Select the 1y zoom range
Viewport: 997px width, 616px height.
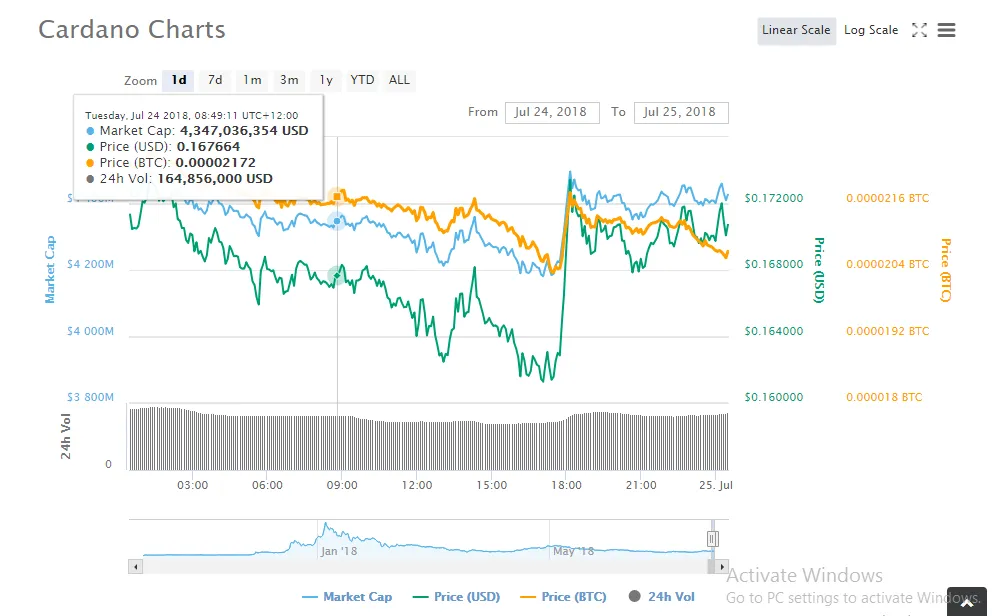pyautogui.click(x=326, y=80)
